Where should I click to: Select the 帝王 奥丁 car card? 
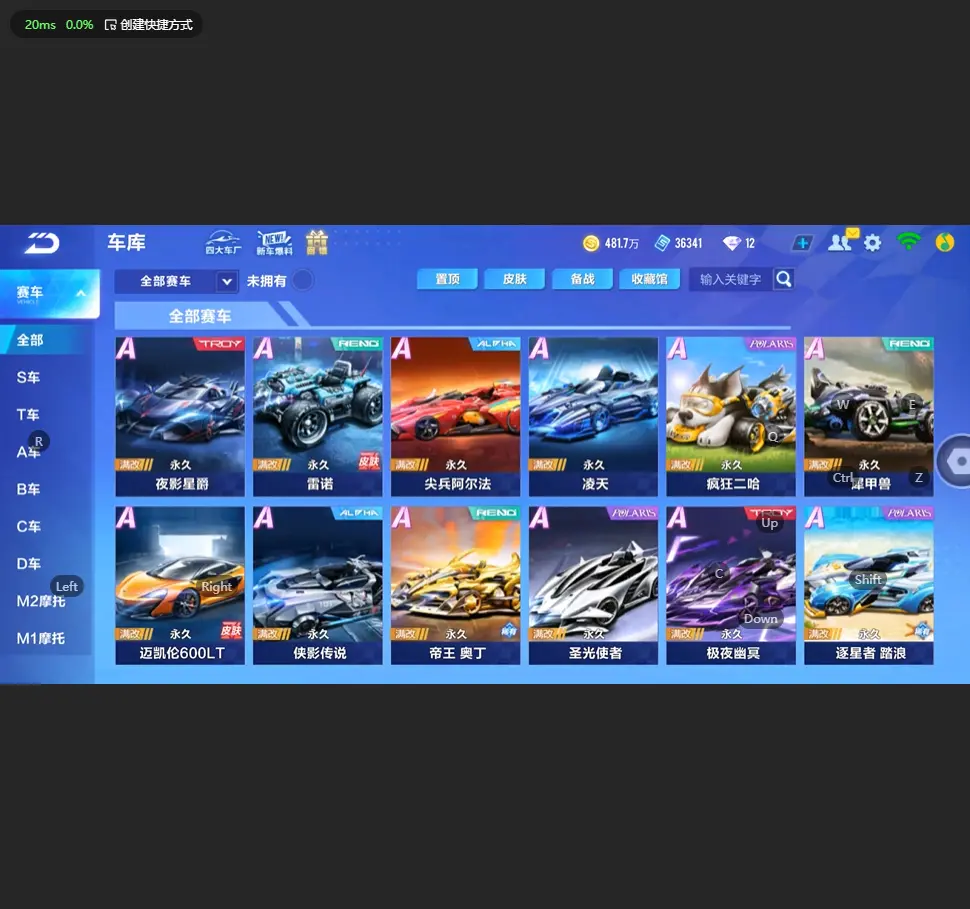(455, 585)
